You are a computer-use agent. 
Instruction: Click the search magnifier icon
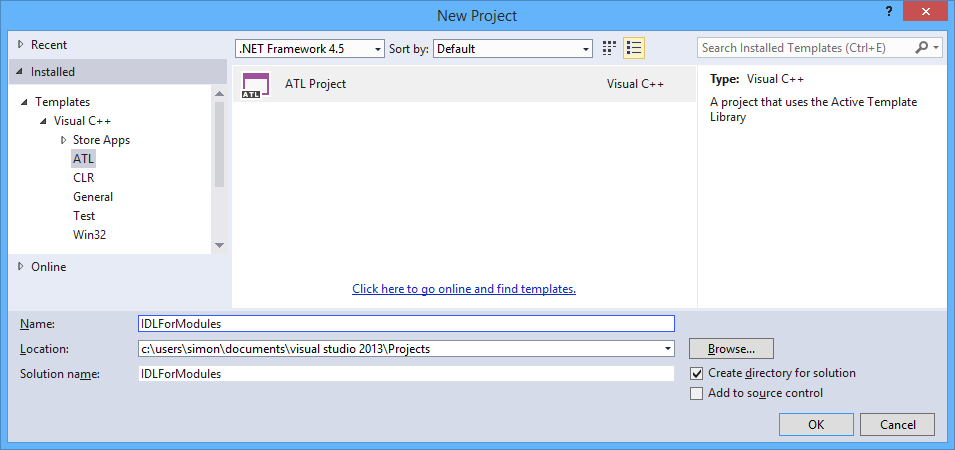pos(922,47)
